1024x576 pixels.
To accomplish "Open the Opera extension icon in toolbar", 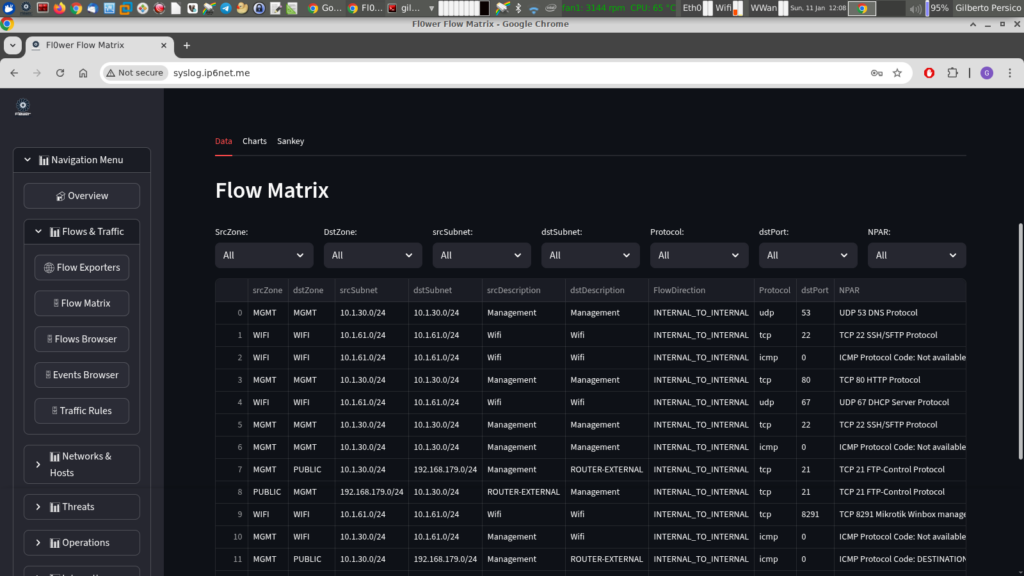I will (929, 73).
